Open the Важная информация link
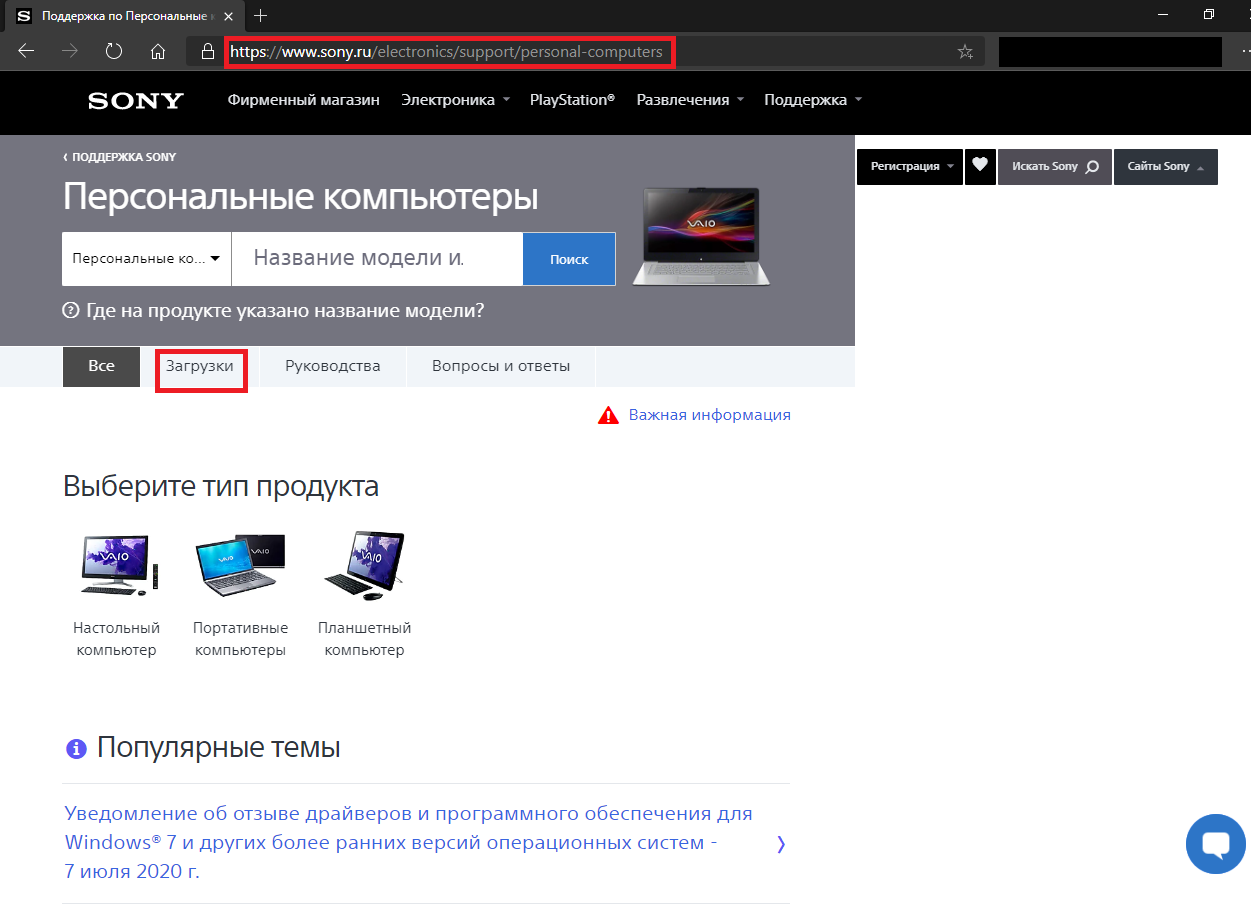The height and width of the screenshot is (917, 1251). 710,415
